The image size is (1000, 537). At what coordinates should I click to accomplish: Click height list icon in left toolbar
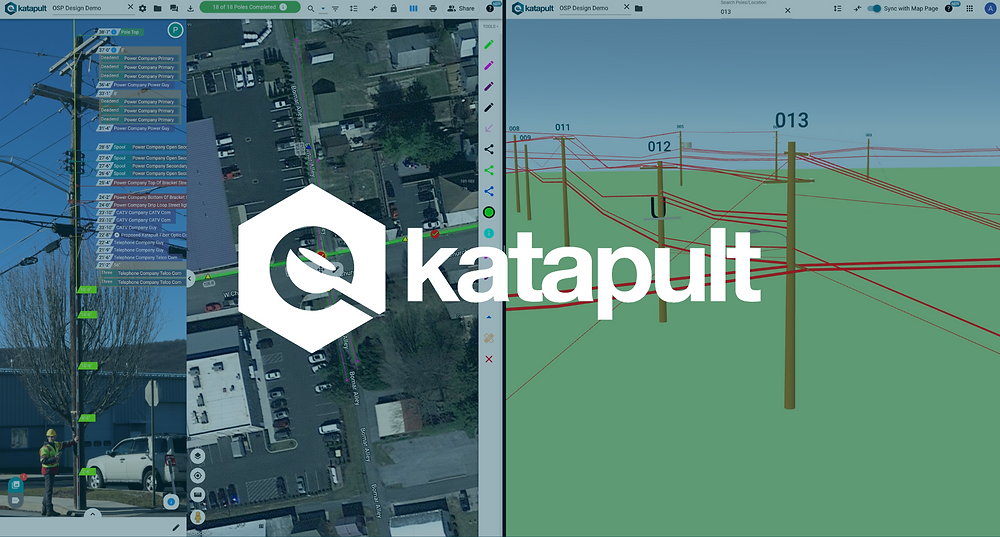click(x=353, y=8)
